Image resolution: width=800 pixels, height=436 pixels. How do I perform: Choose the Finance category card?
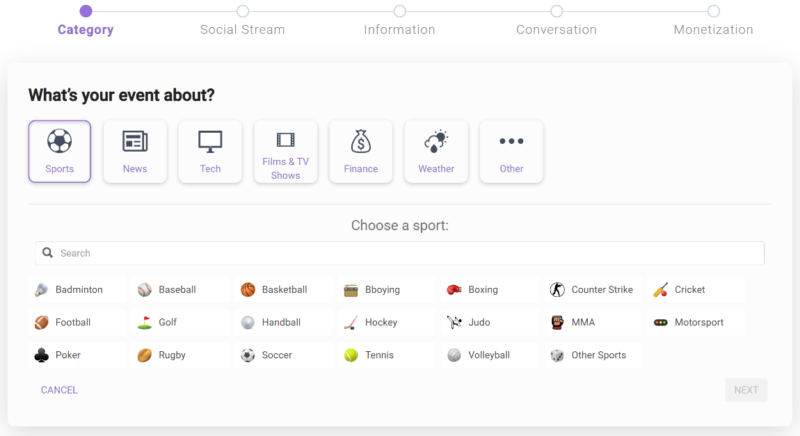click(361, 151)
